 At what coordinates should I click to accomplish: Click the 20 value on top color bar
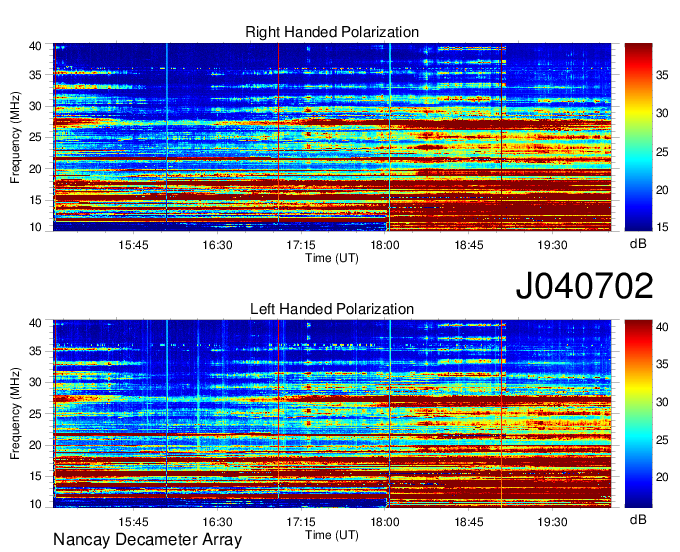(662, 190)
